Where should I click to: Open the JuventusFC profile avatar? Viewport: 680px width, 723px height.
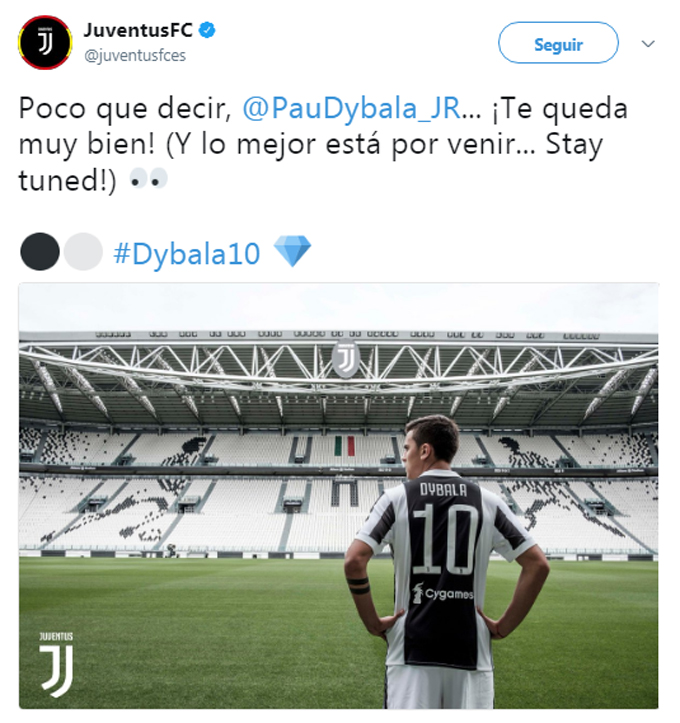(x=45, y=42)
